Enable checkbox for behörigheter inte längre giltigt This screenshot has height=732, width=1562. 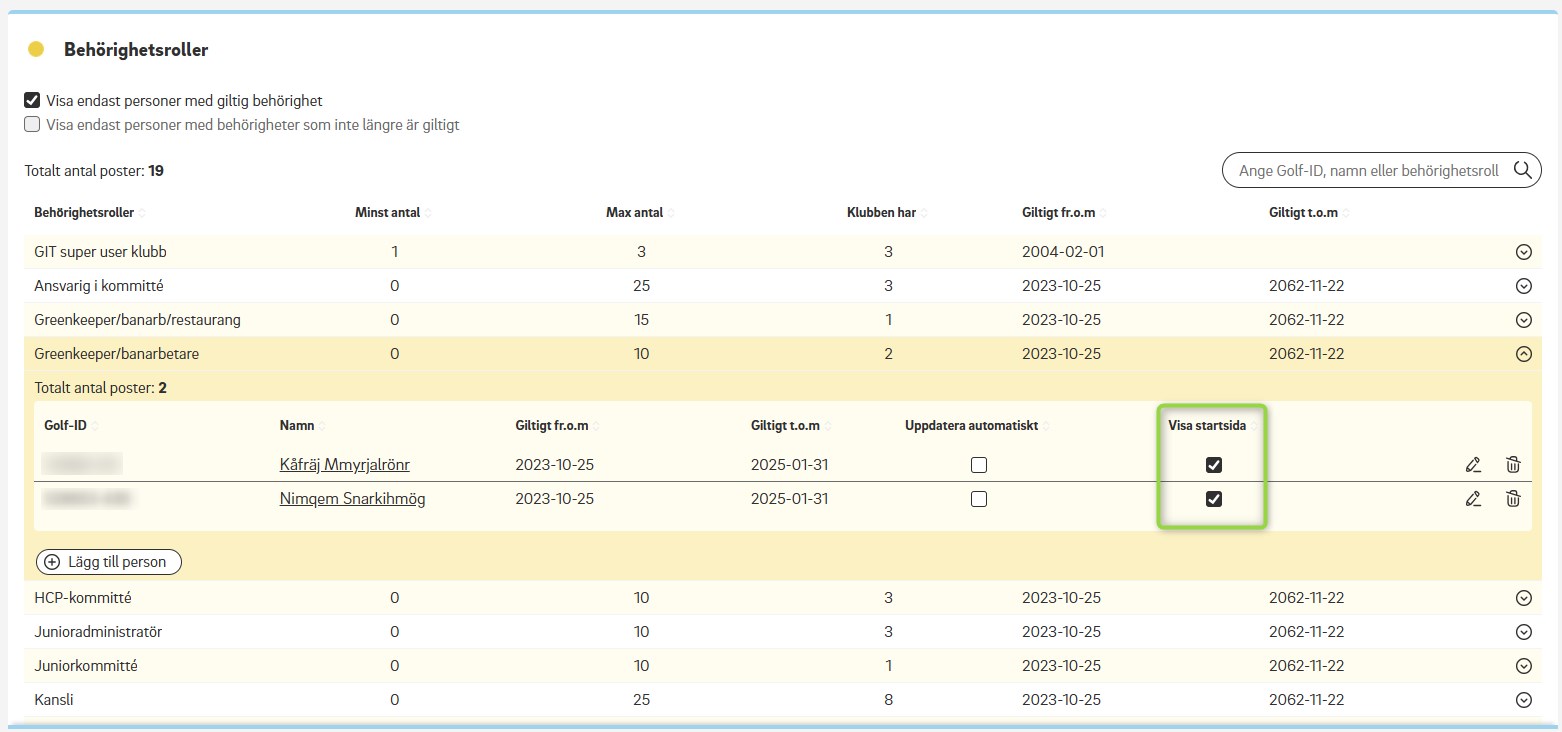32,125
